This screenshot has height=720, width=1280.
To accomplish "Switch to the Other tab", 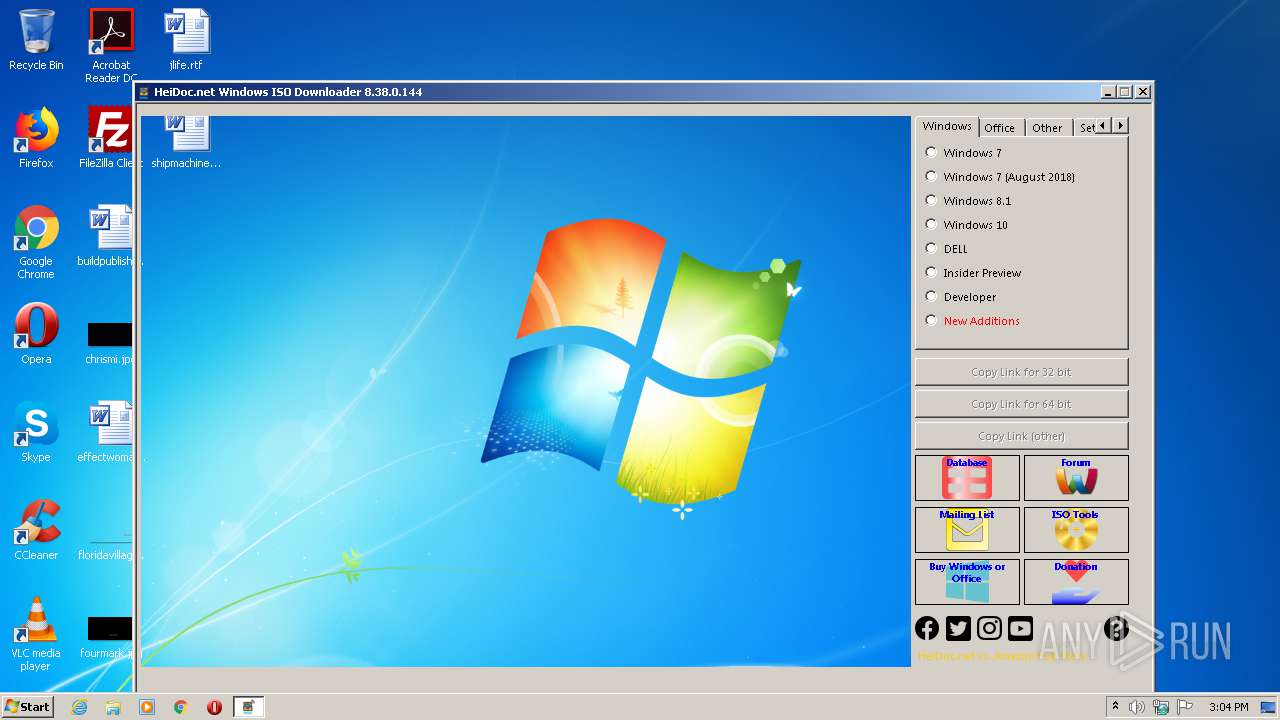I will (1047, 128).
